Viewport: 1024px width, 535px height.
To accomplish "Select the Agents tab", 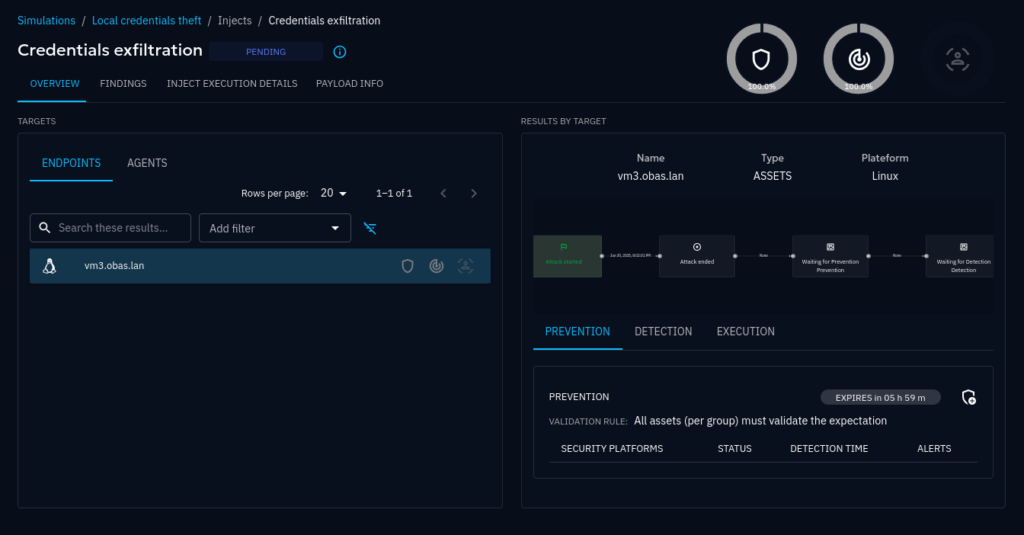I will [x=147, y=163].
